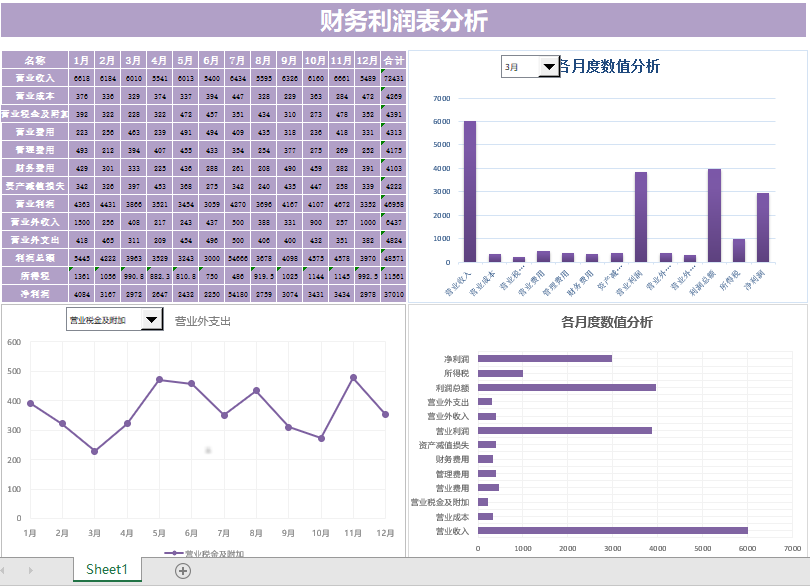Select the 营业外支出 row label in table

pyautogui.click(x=35, y=240)
